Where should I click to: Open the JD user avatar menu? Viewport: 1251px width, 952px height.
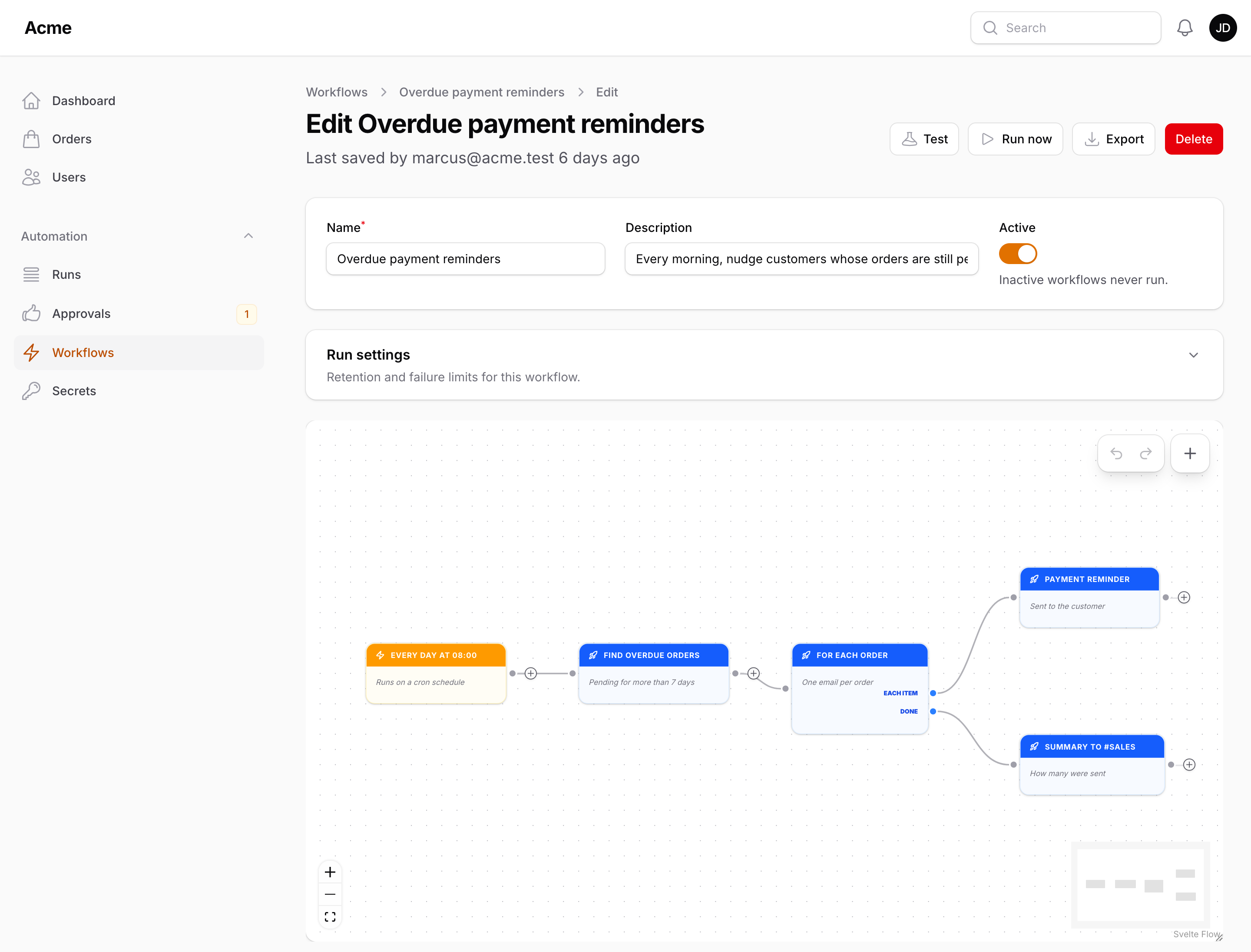(1223, 28)
